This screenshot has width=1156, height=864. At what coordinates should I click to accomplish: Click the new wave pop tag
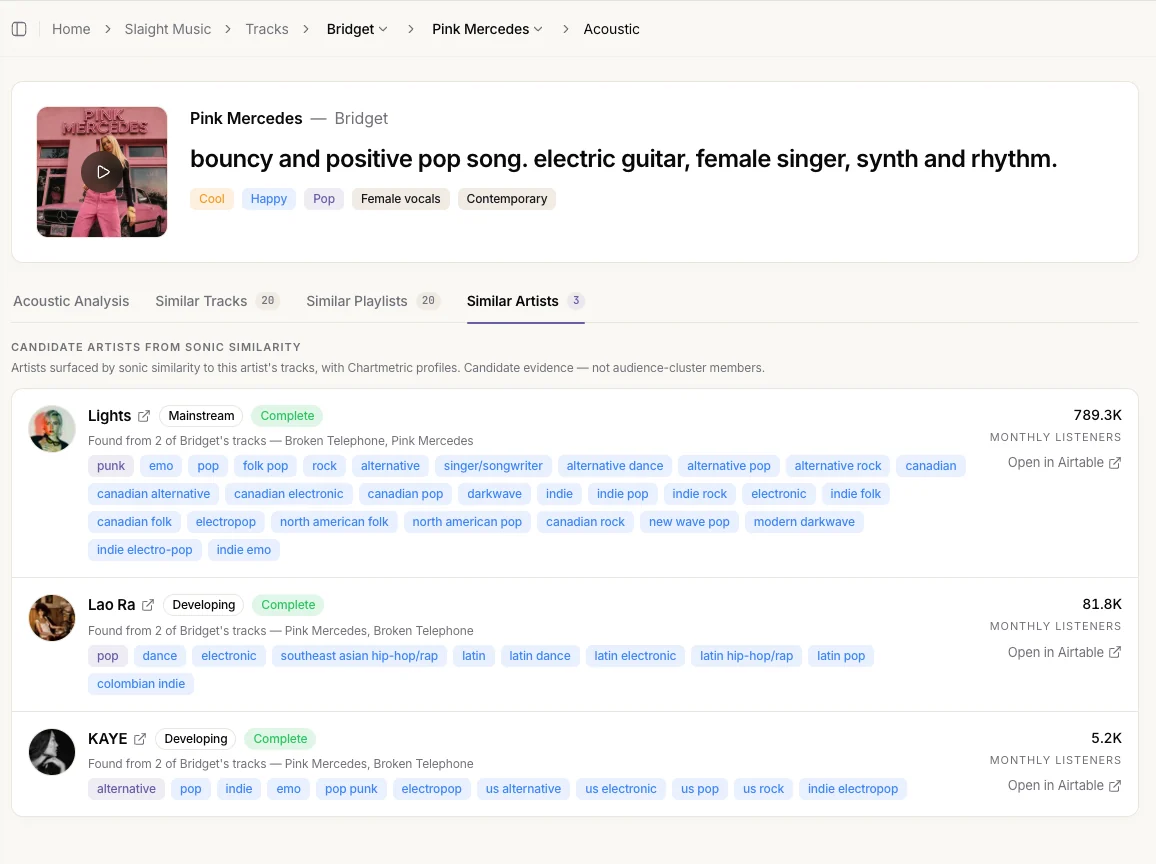689,522
